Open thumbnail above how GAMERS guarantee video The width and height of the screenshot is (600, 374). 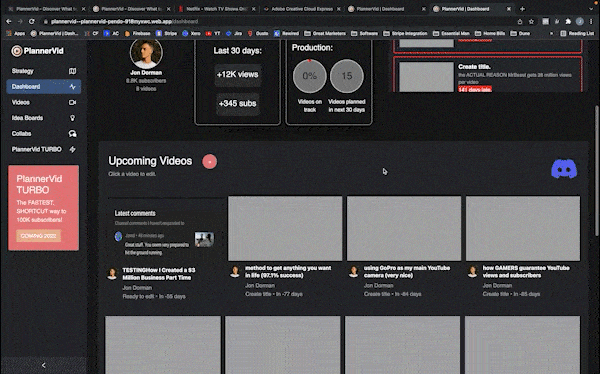coord(523,229)
